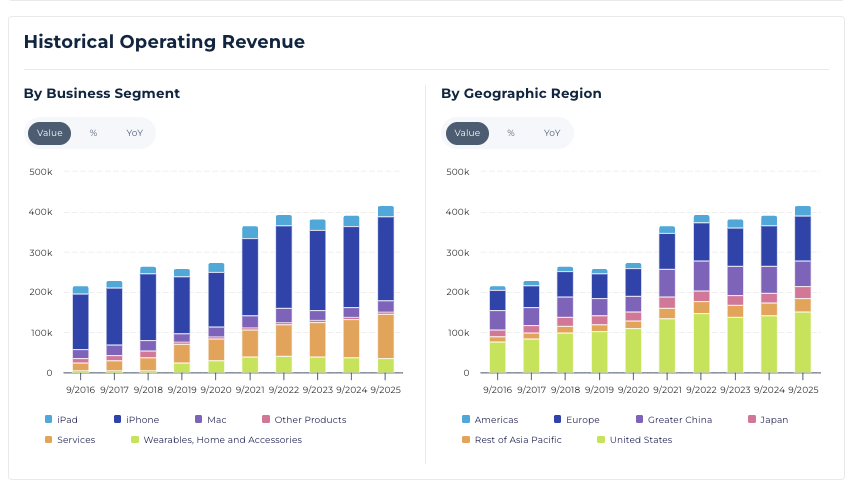Show YoY view for Business Segment chart
858x491 pixels.
134,133
